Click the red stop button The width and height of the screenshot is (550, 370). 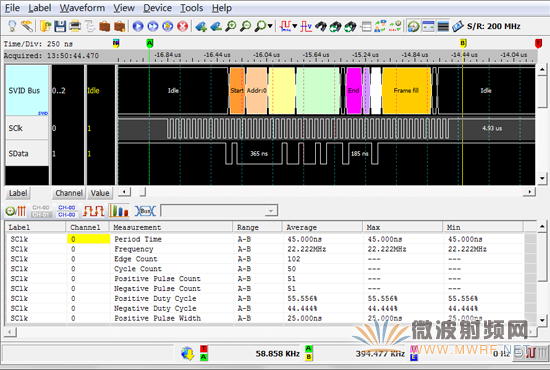[x=182, y=26]
